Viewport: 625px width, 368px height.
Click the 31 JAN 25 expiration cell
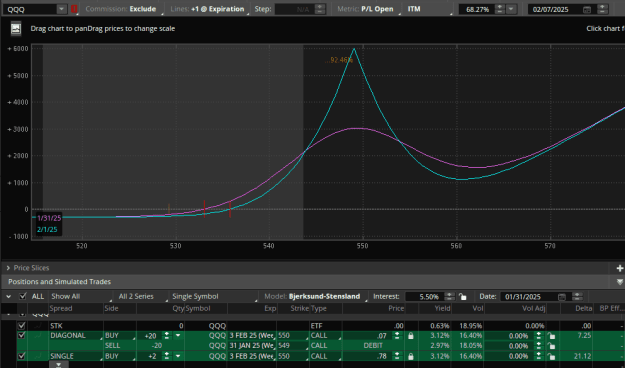(x=252, y=346)
